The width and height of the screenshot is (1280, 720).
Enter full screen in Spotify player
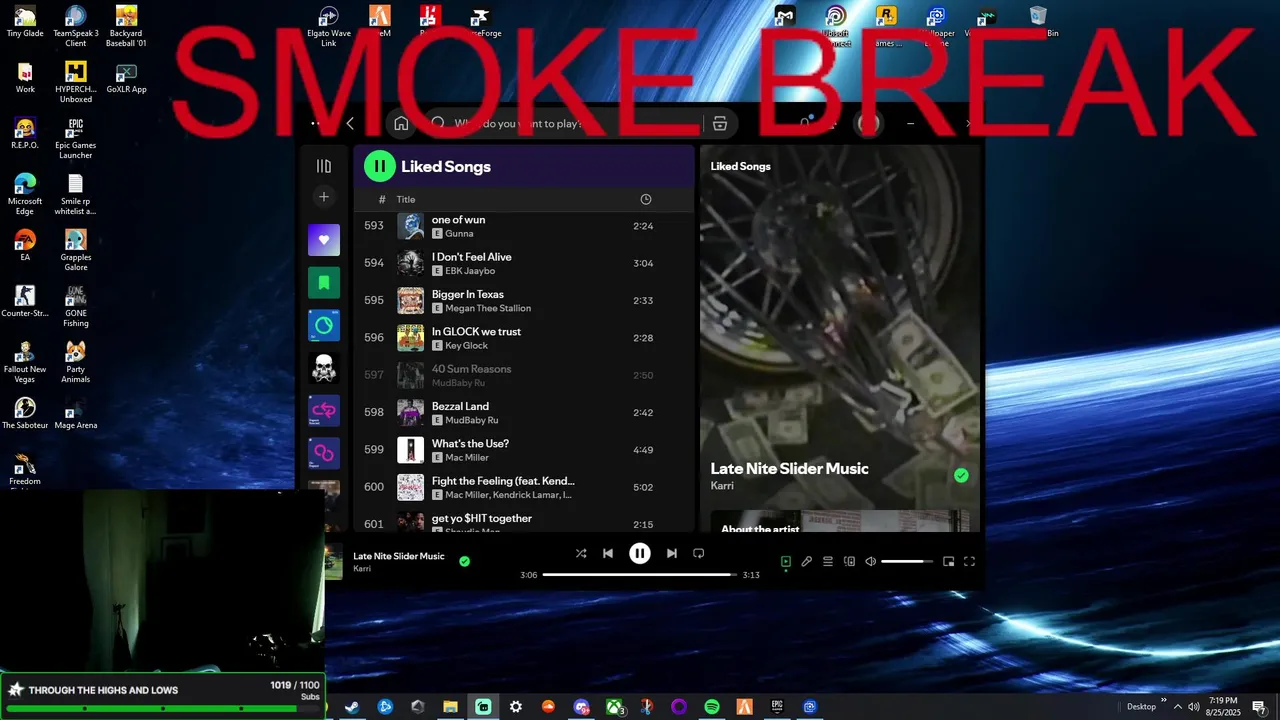(969, 562)
